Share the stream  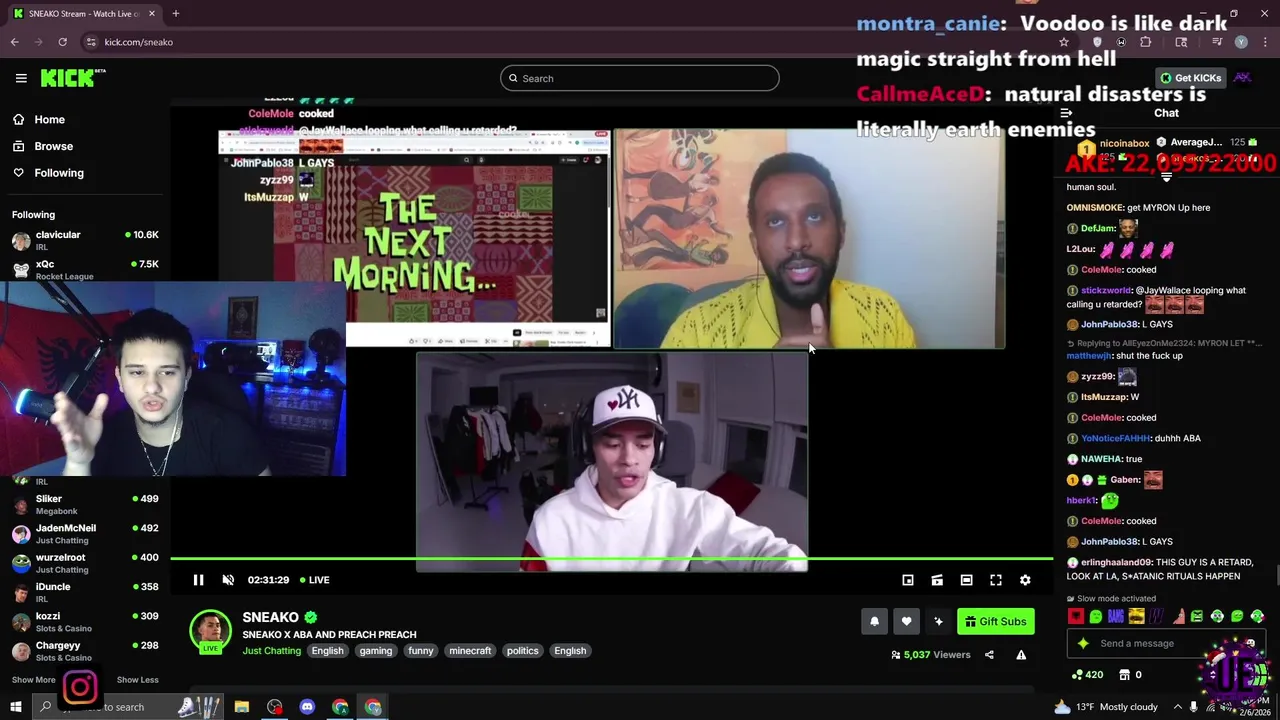(989, 655)
